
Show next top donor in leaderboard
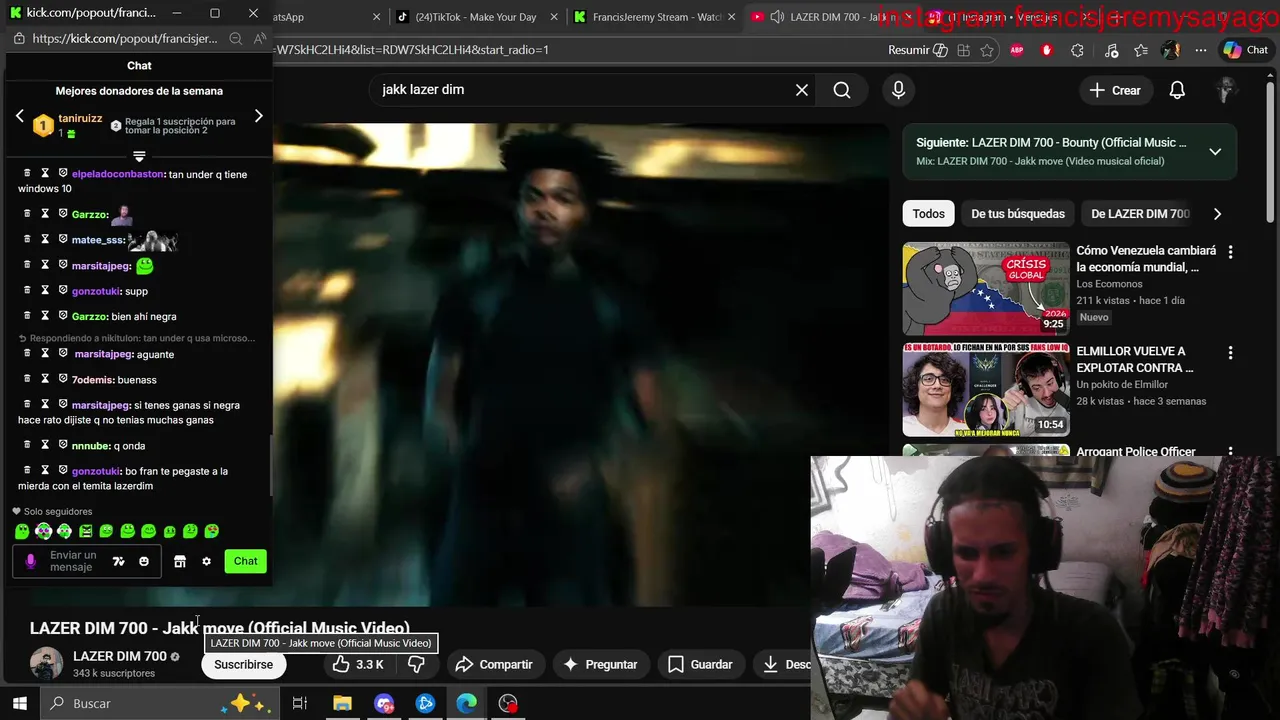tap(258, 116)
